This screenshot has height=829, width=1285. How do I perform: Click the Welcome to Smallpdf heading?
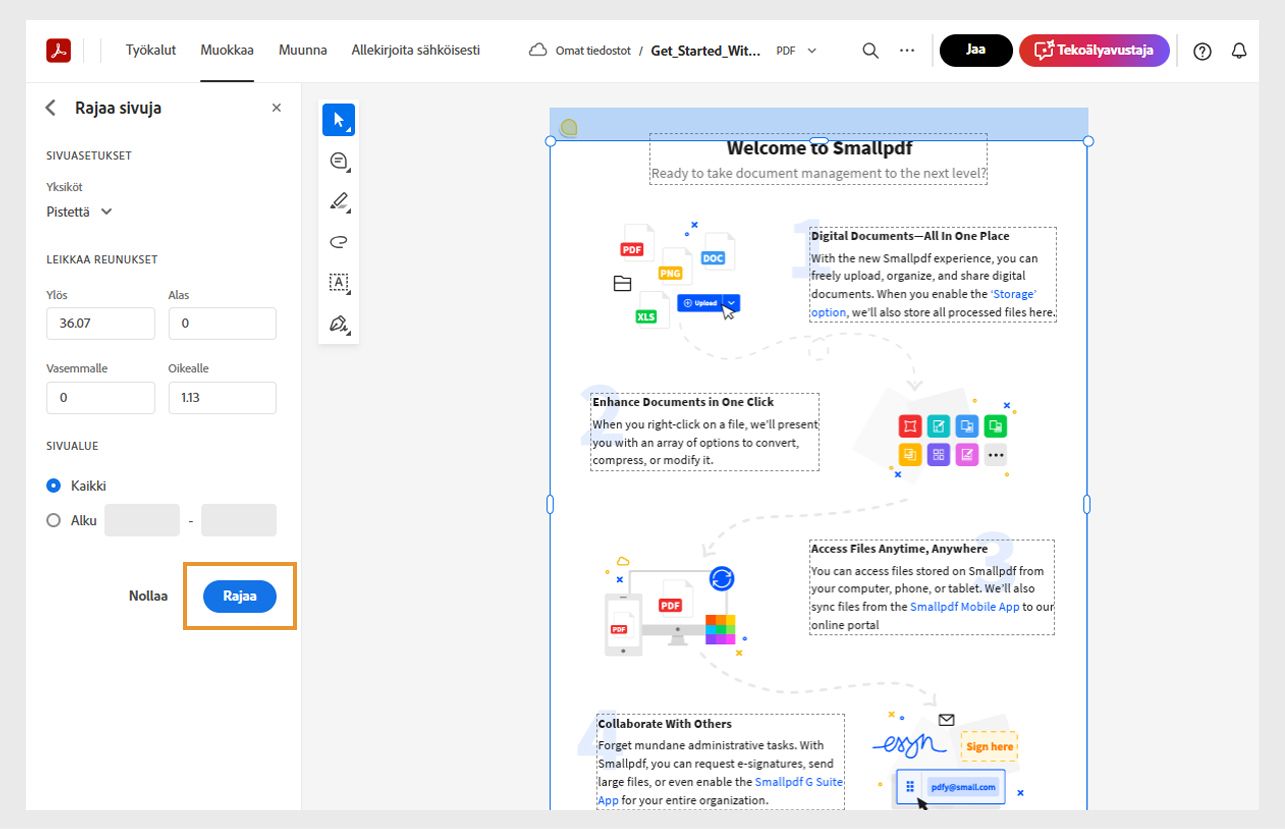click(819, 149)
